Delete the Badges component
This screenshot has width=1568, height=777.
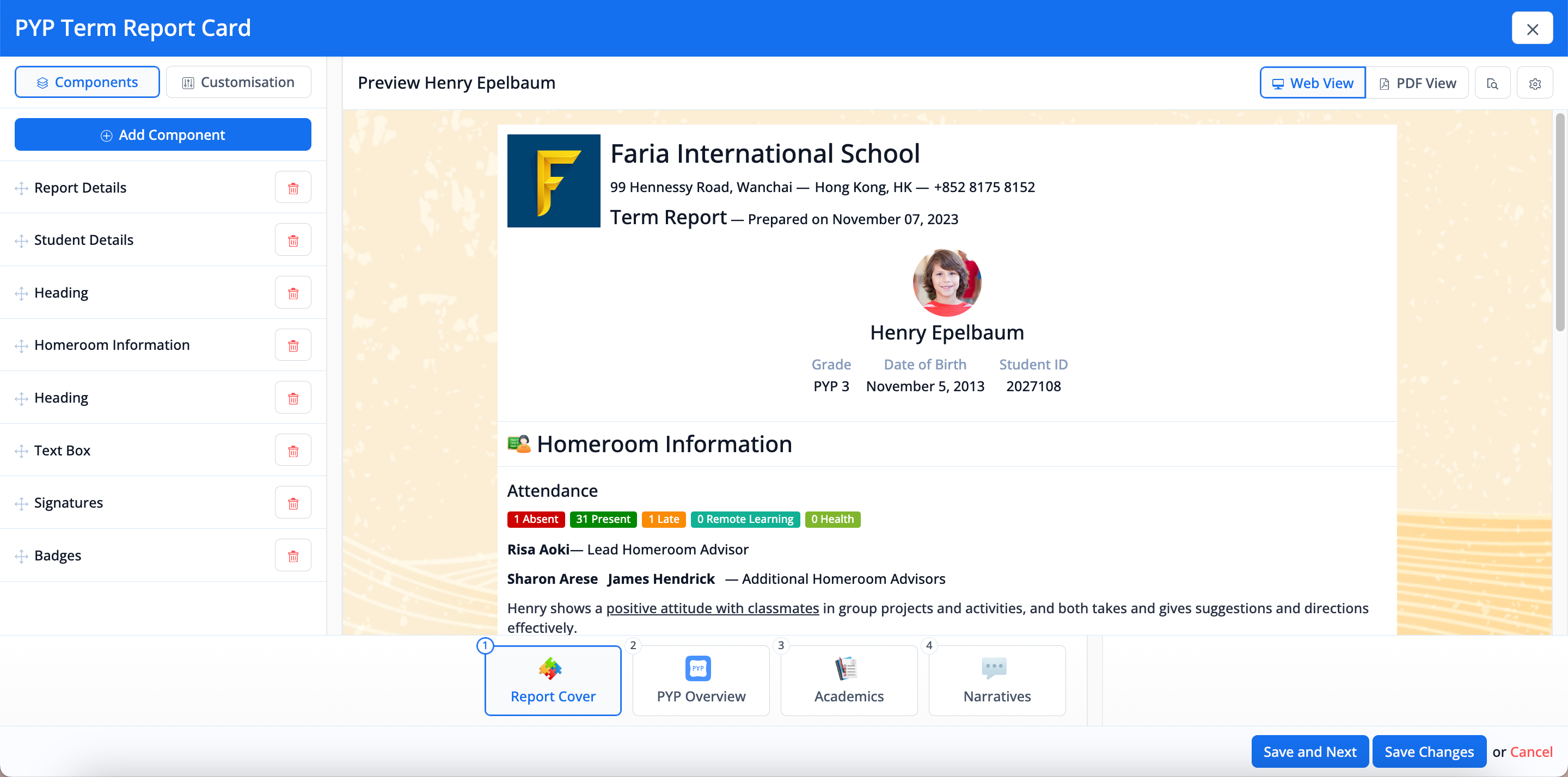[293, 556]
